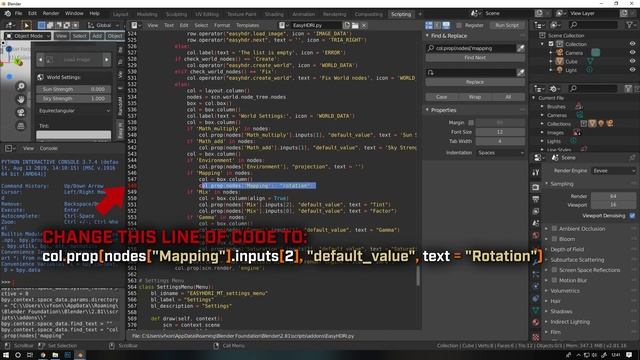Click the Blender icon in Windows taskbar
Image resolution: width=640 pixels, height=360 pixels.
coord(80,355)
